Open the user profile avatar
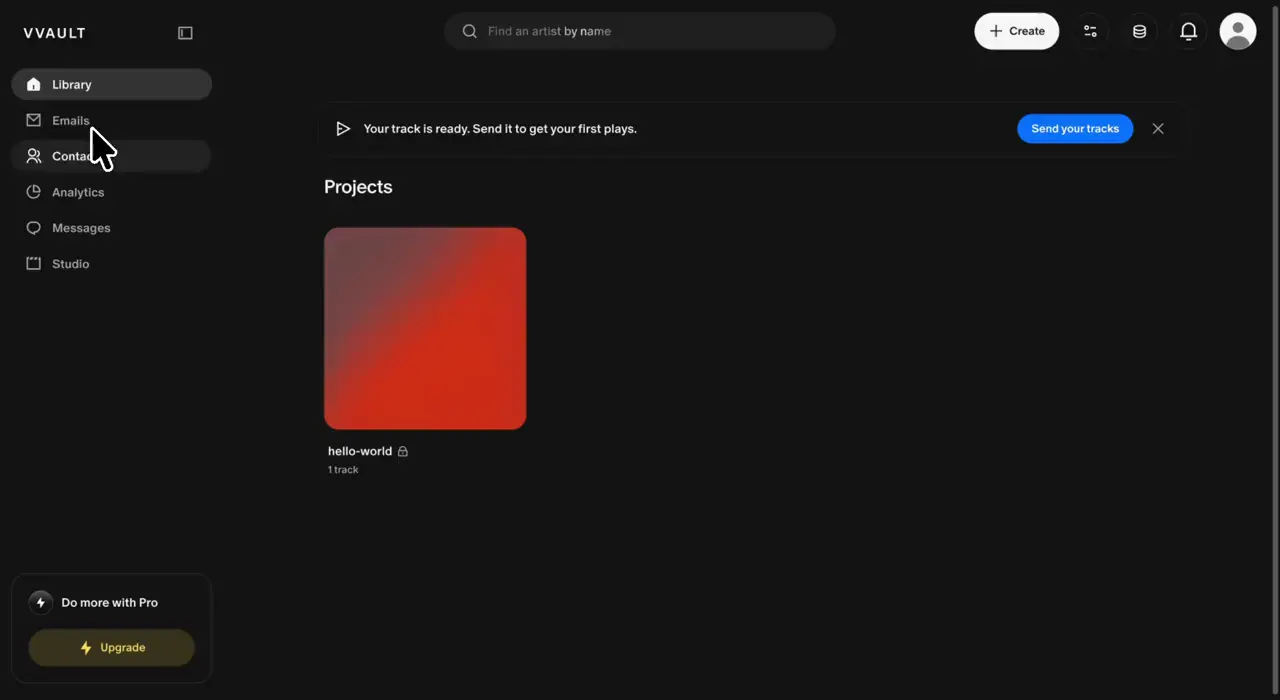The image size is (1280, 700). [x=1238, y=31]
